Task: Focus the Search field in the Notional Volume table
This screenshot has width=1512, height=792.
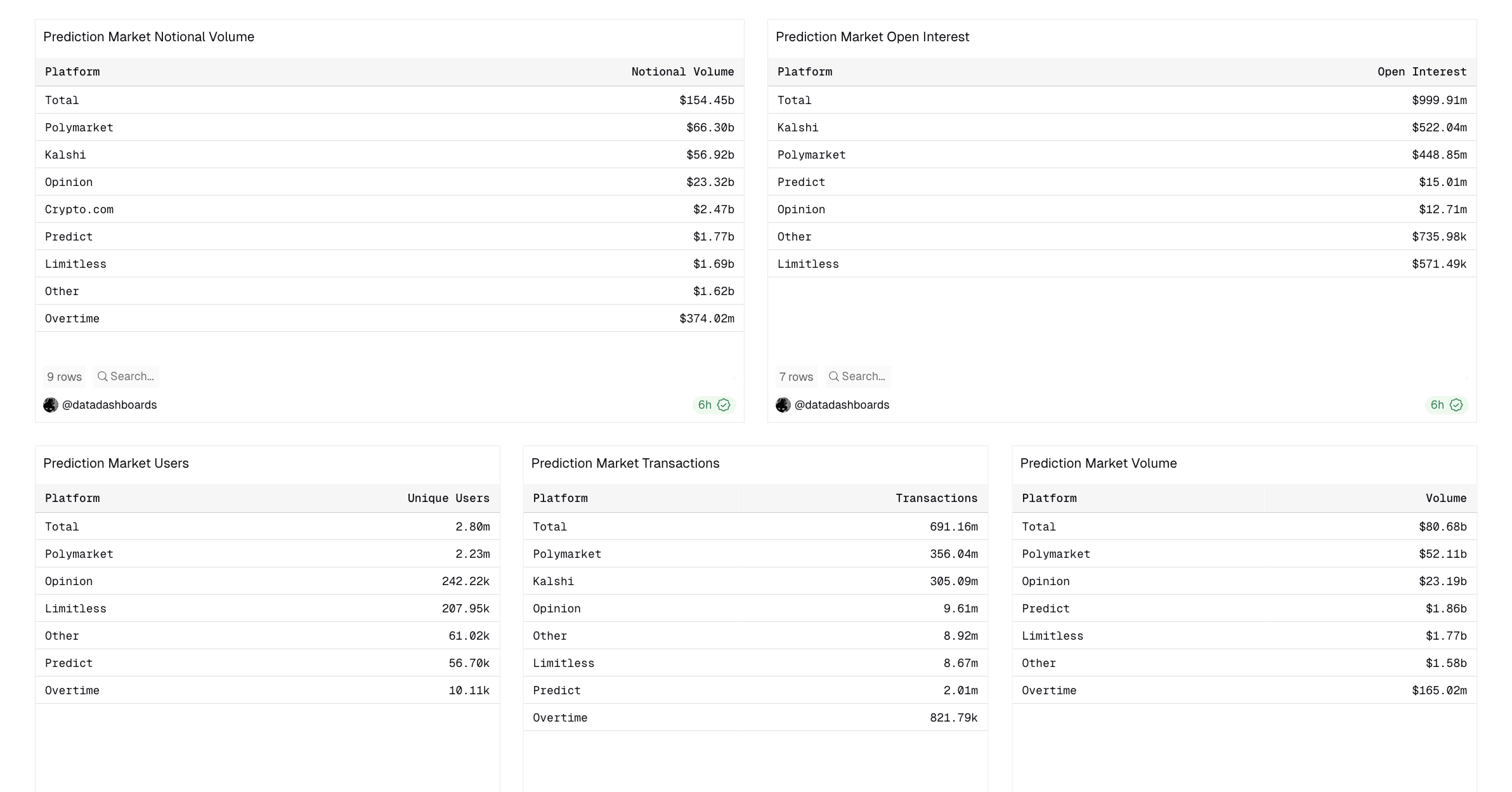Action: [132, 376]
